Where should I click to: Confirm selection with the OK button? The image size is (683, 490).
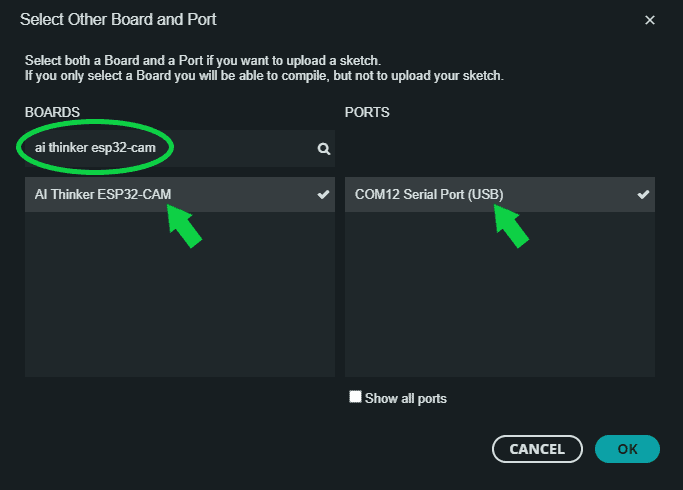click(x=627, y=449)
